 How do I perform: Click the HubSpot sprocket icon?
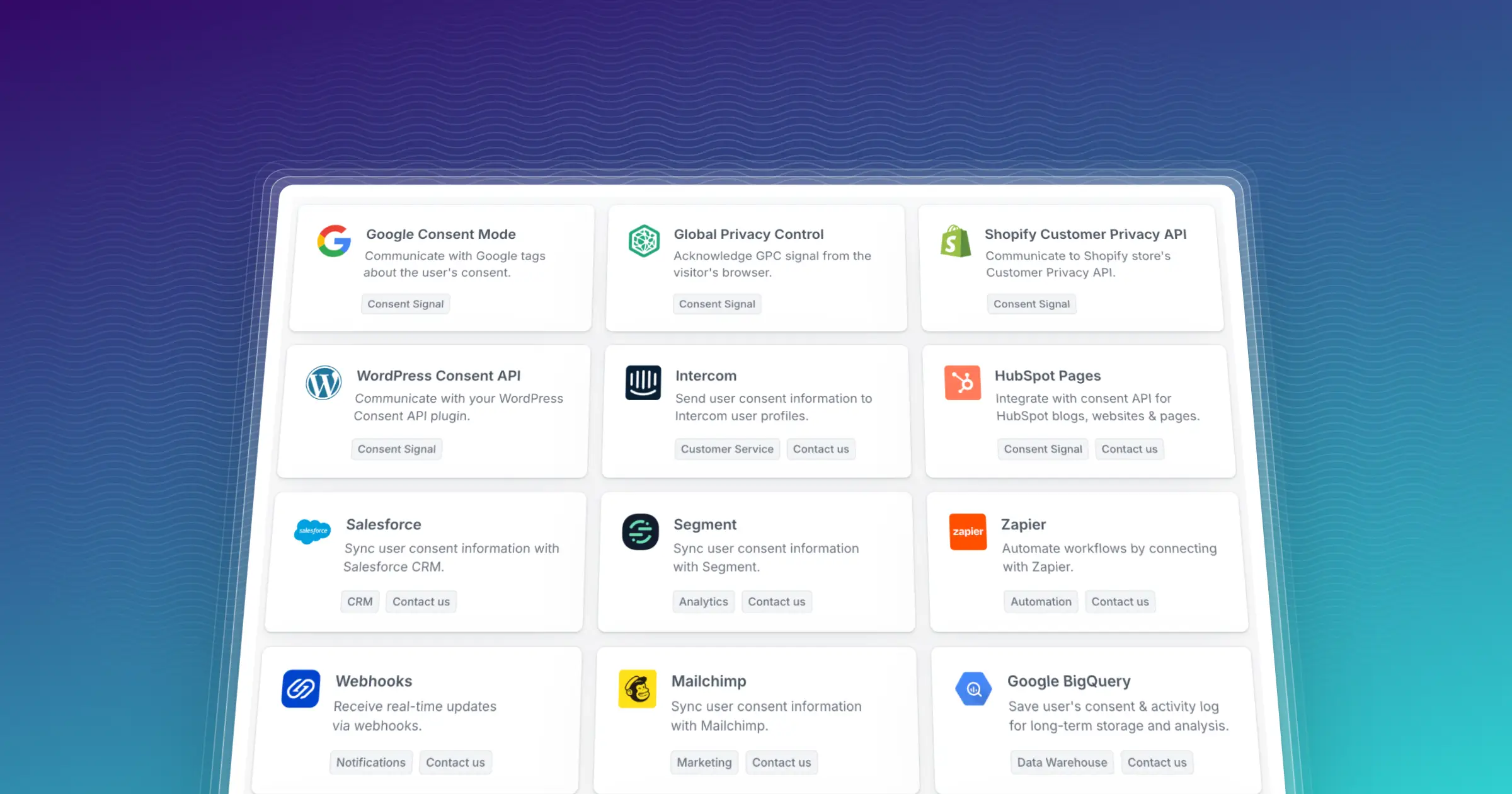962,383
